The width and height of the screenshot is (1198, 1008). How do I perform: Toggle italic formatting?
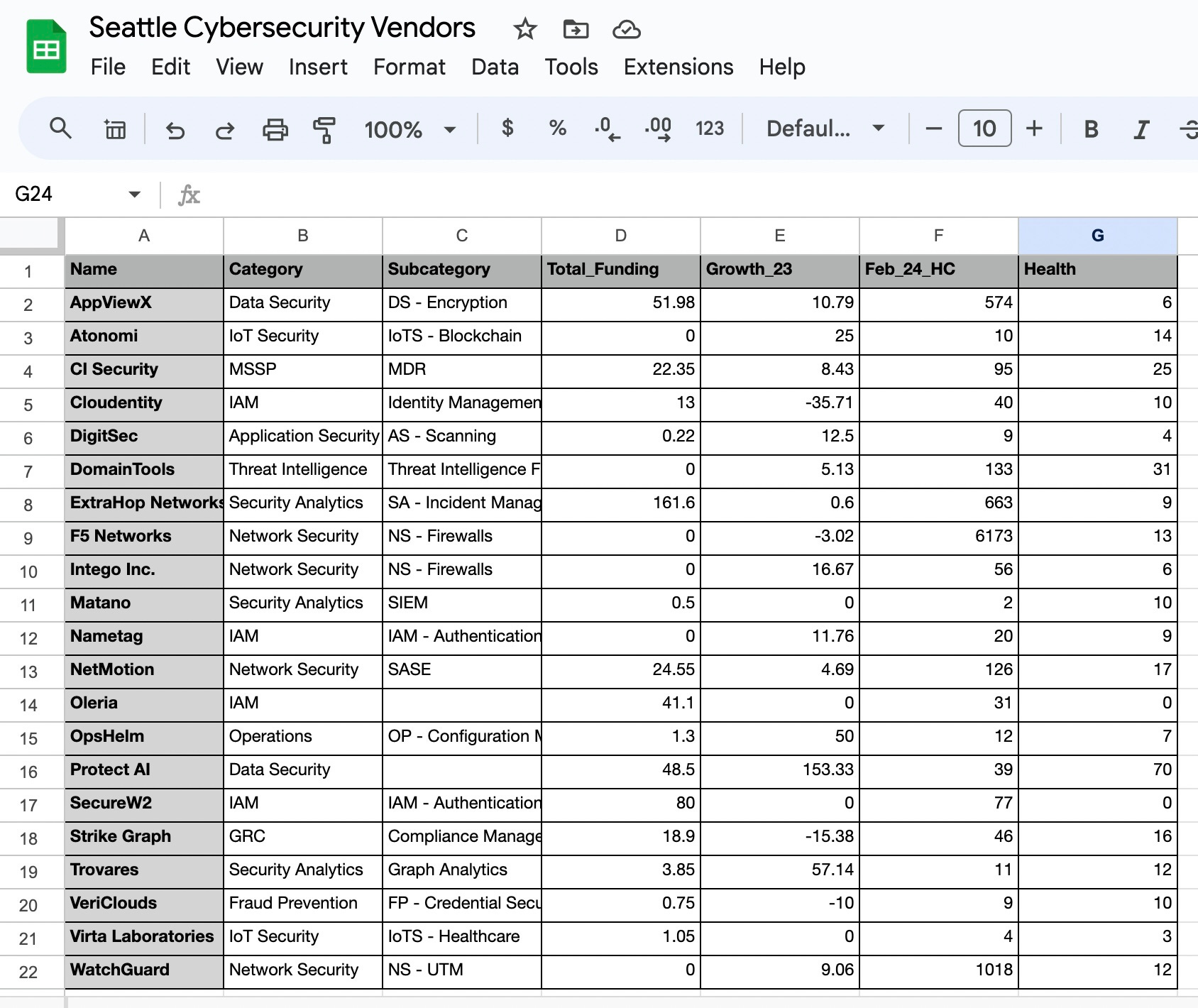[1141, 129]
